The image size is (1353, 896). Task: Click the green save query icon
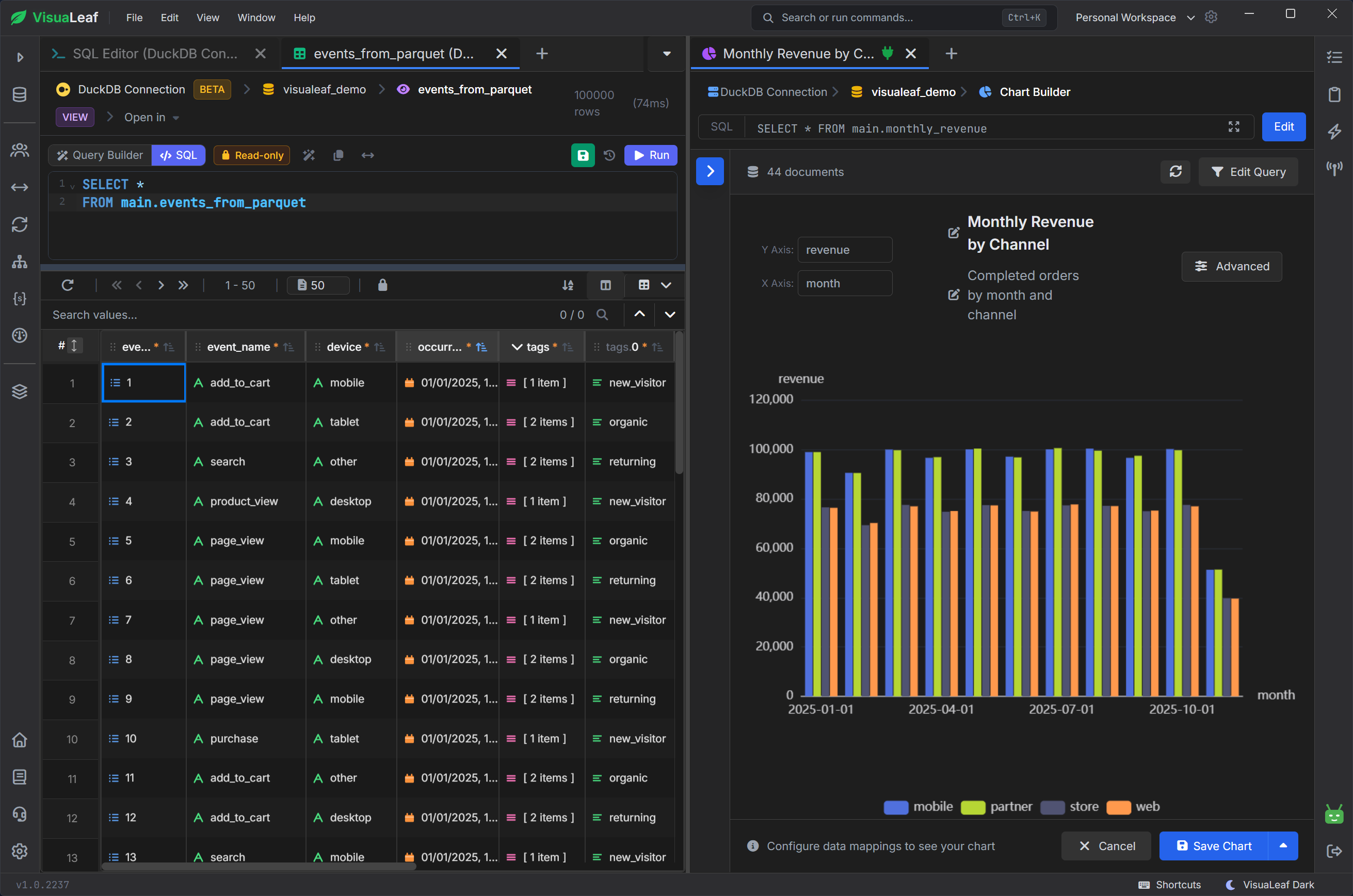tap(583, 155)
